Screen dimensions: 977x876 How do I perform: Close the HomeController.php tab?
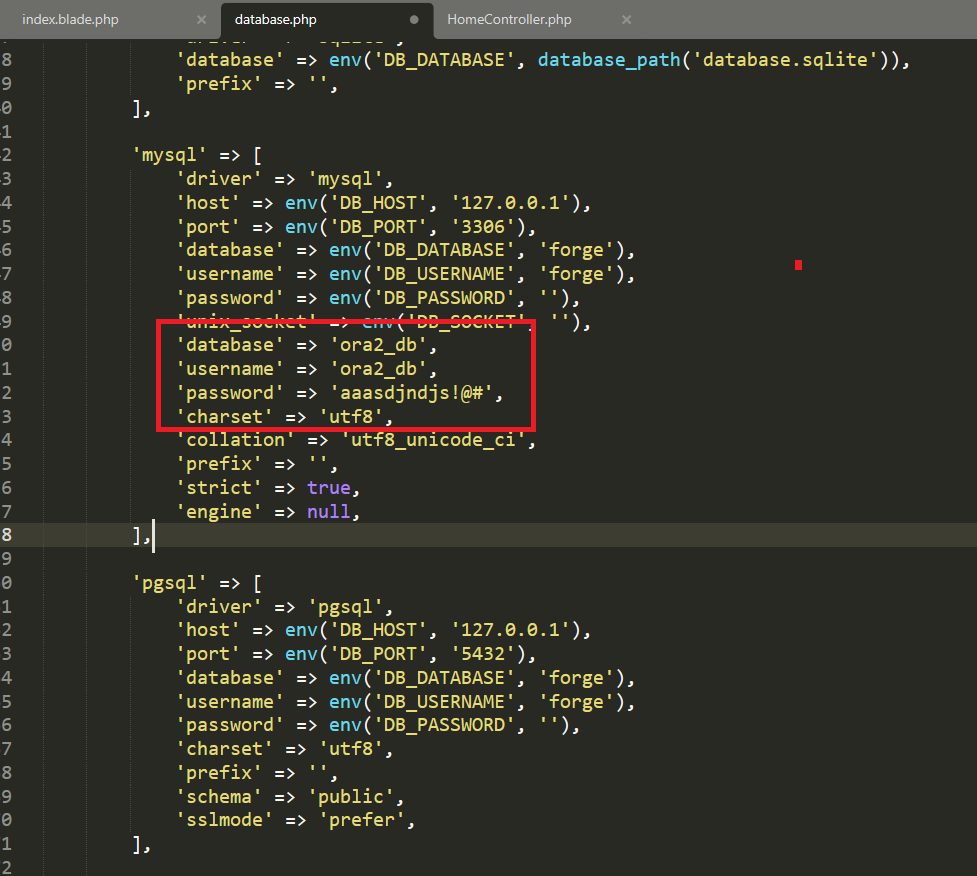click(x=627, y=20)
